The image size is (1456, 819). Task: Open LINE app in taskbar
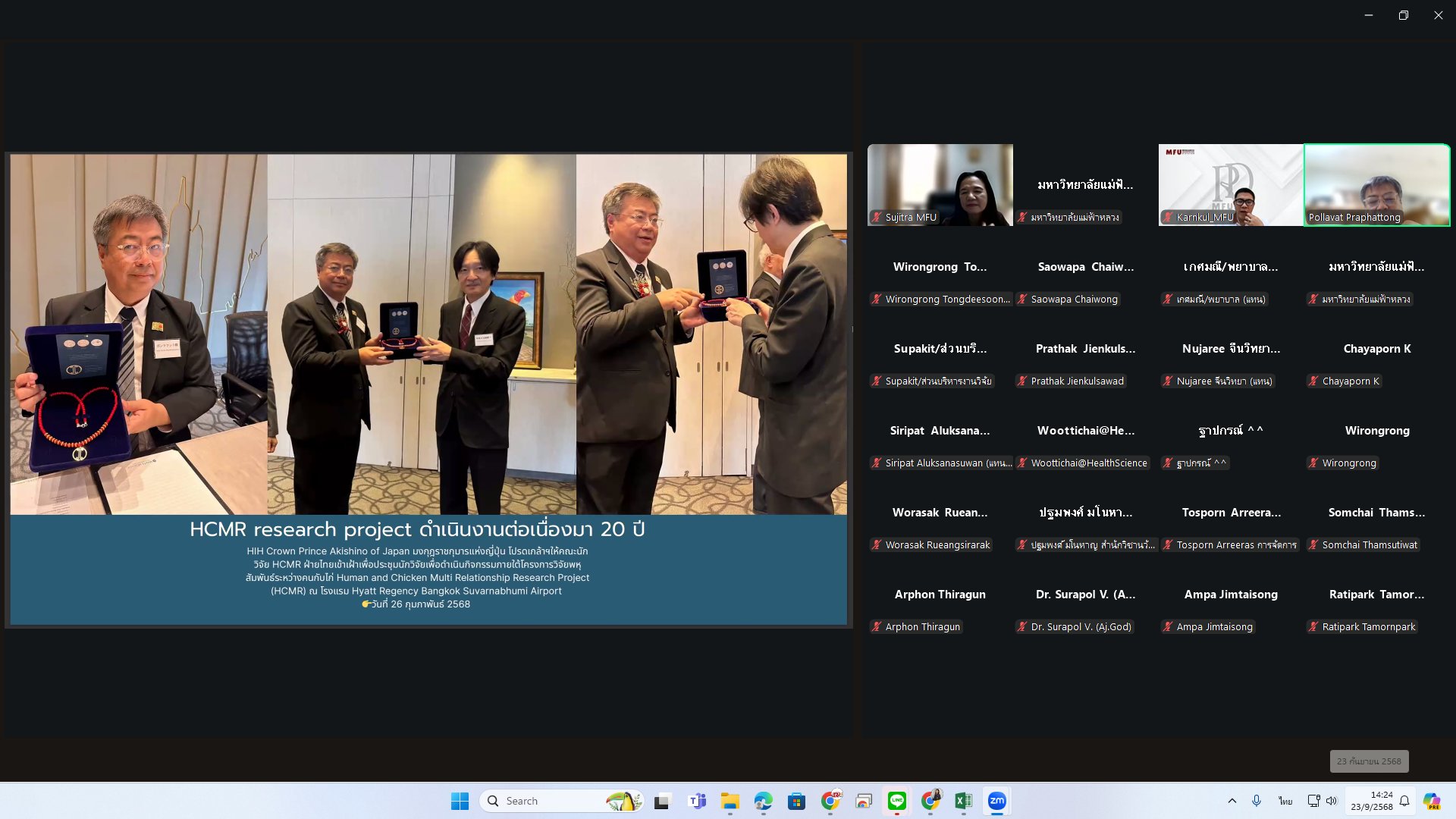click(897, 801)
